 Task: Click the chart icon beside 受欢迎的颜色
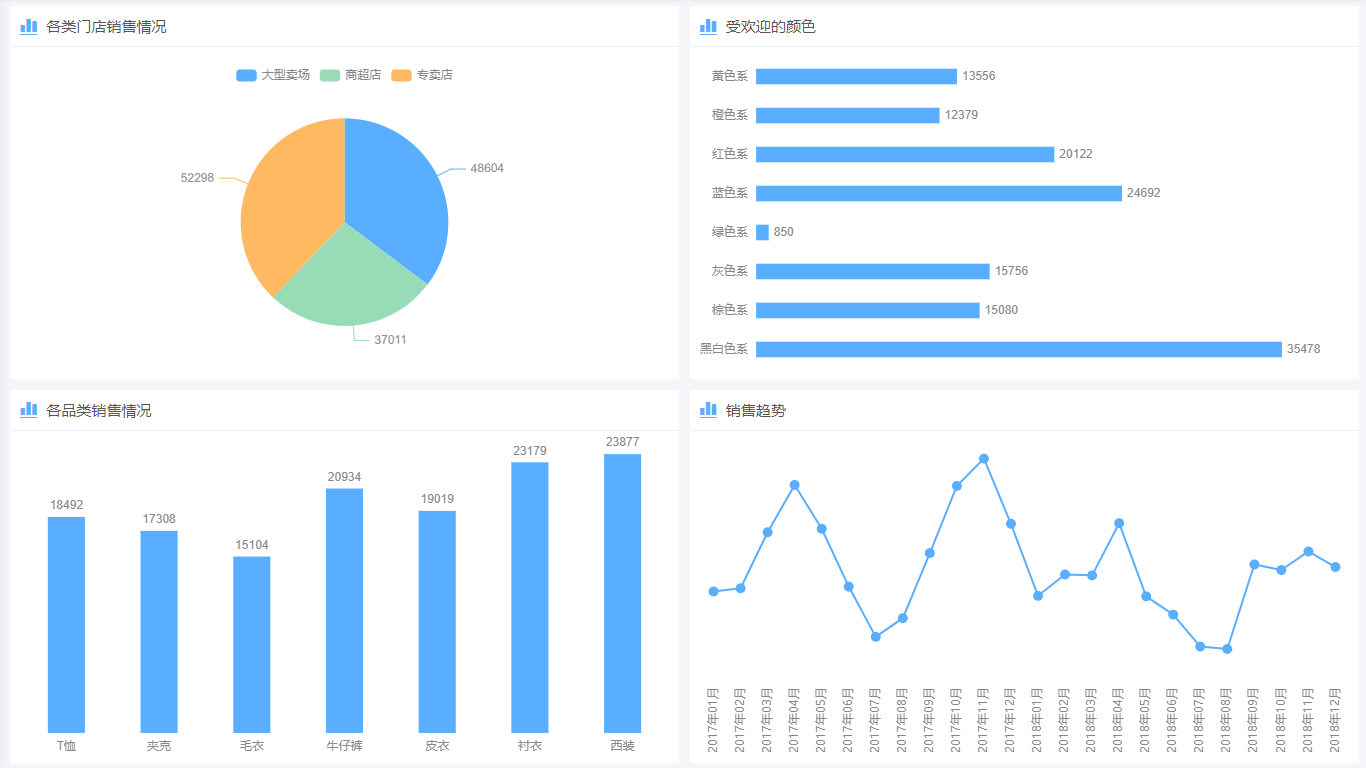(708, 26)
